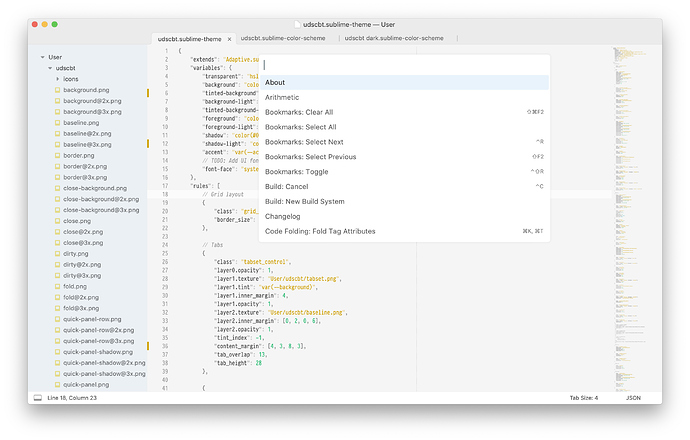Click line number 26 in the gutter
The height and width of the screenshot is (440, 690).
[165, 262]
